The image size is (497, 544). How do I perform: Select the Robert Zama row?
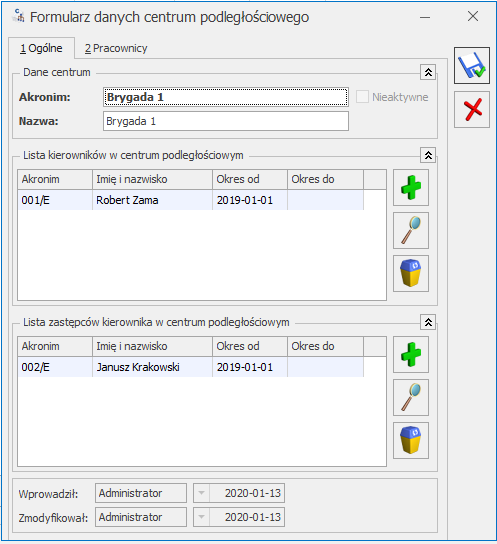pos(191,200)
